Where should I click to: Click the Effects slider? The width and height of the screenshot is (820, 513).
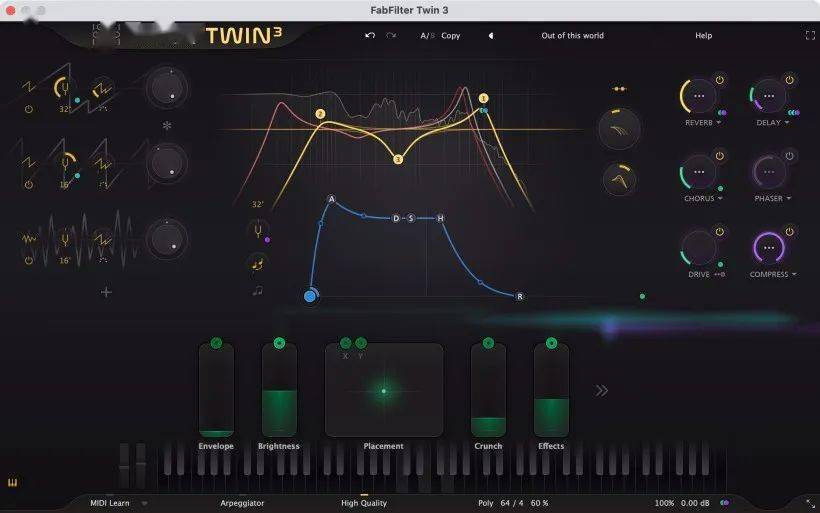click(x=551, y=390)
